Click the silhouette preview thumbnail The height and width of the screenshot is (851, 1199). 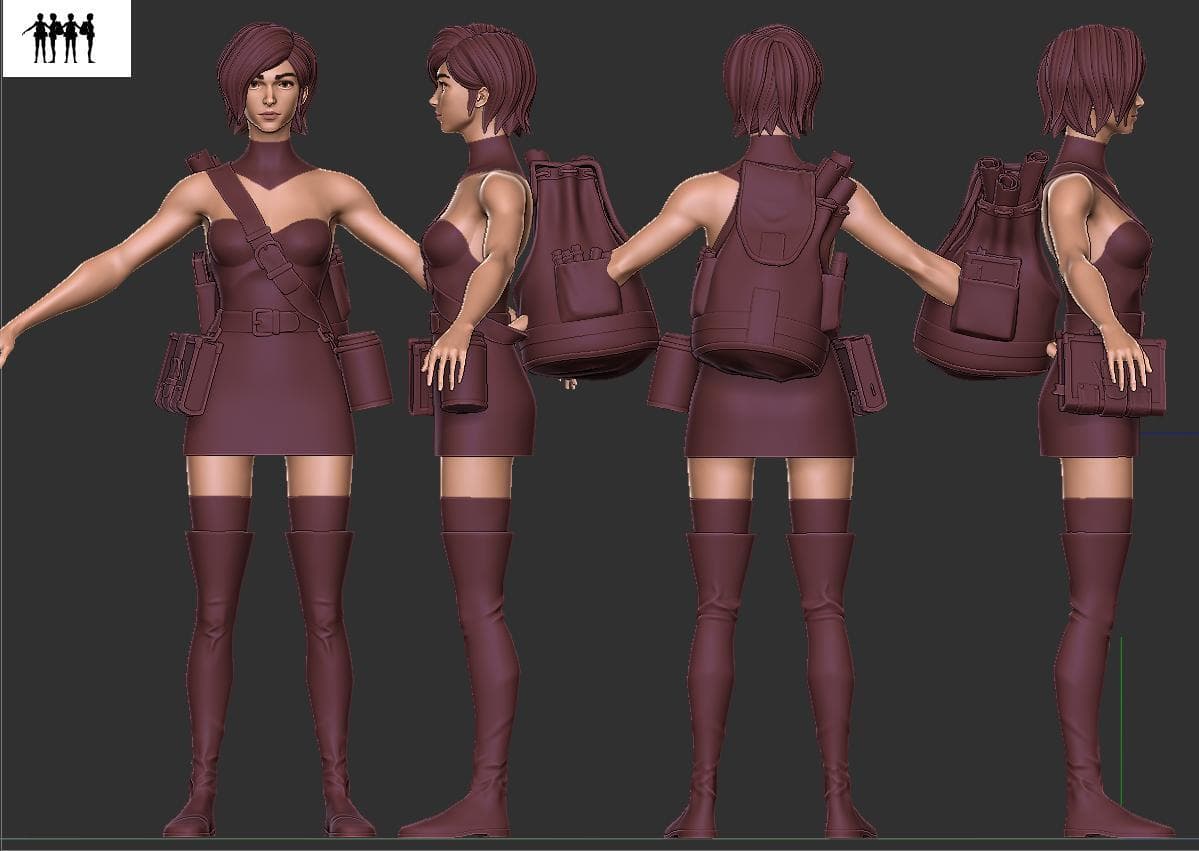tap(67, 38)
